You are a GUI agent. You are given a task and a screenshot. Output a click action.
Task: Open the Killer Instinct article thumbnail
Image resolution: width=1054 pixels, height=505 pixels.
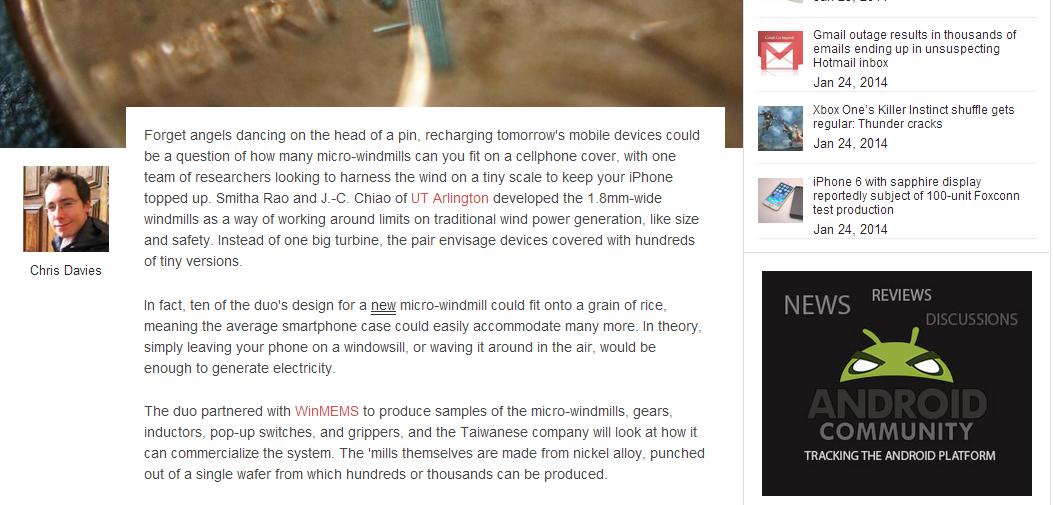[780, 128]
